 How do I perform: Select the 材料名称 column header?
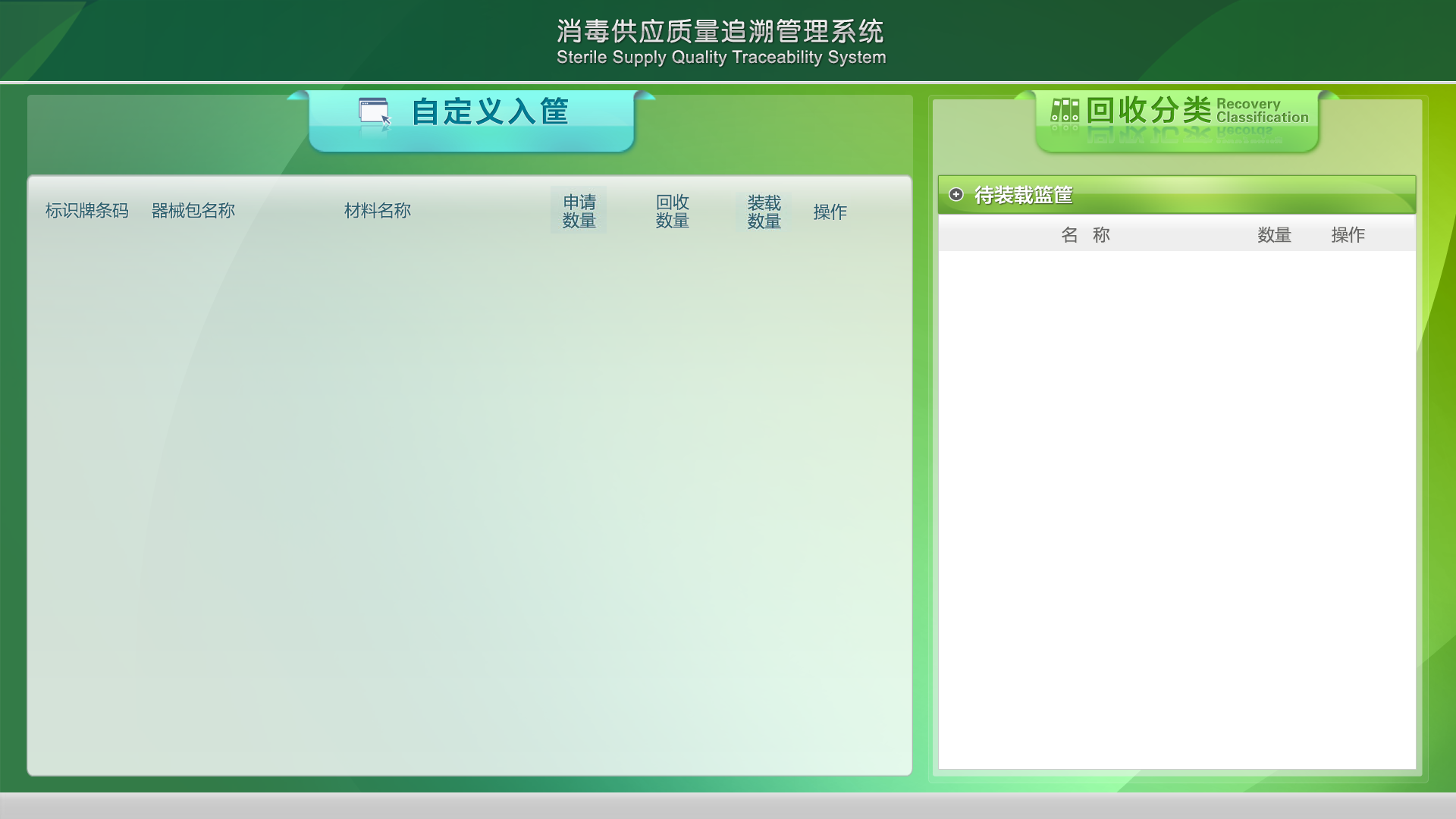(377, 211)
